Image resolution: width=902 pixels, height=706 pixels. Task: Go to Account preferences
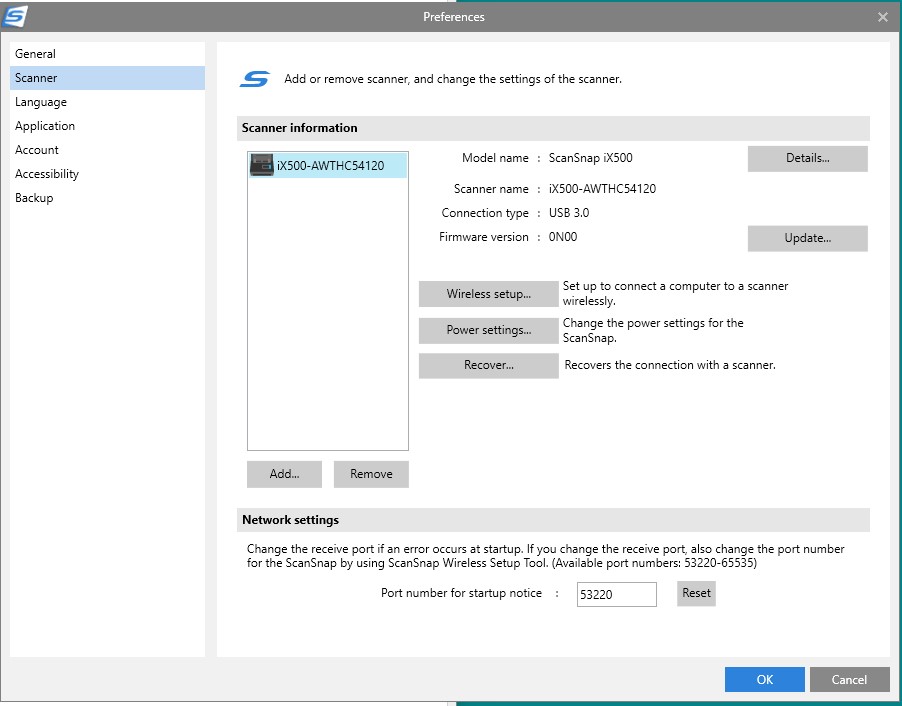(x=37, y=150)
